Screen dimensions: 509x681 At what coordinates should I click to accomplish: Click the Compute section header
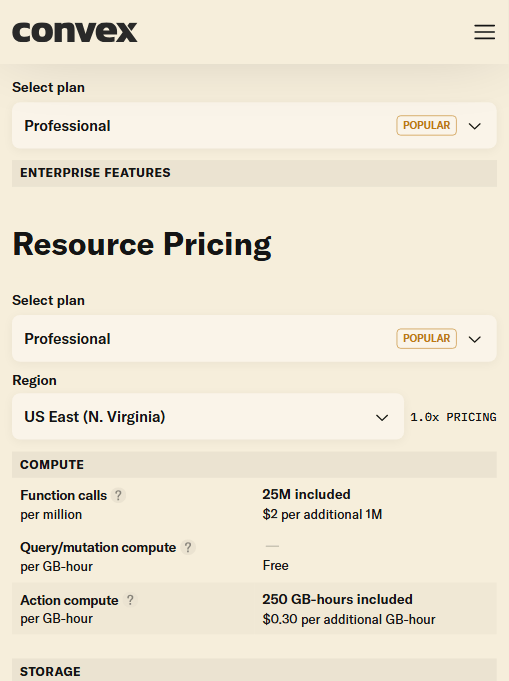[x=254, y=465]
